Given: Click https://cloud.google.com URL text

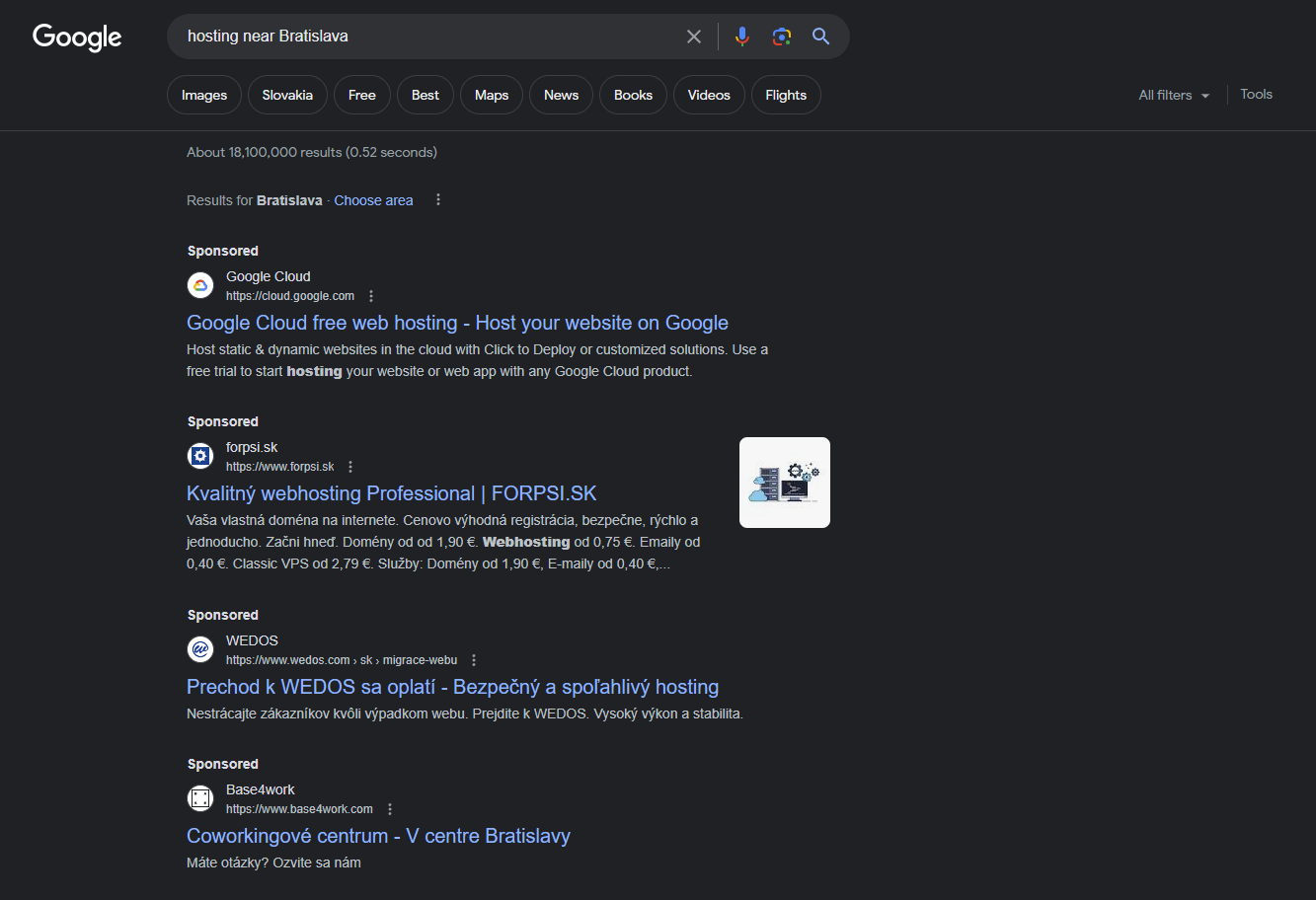Looking at the screenshot, I should 290,296.
